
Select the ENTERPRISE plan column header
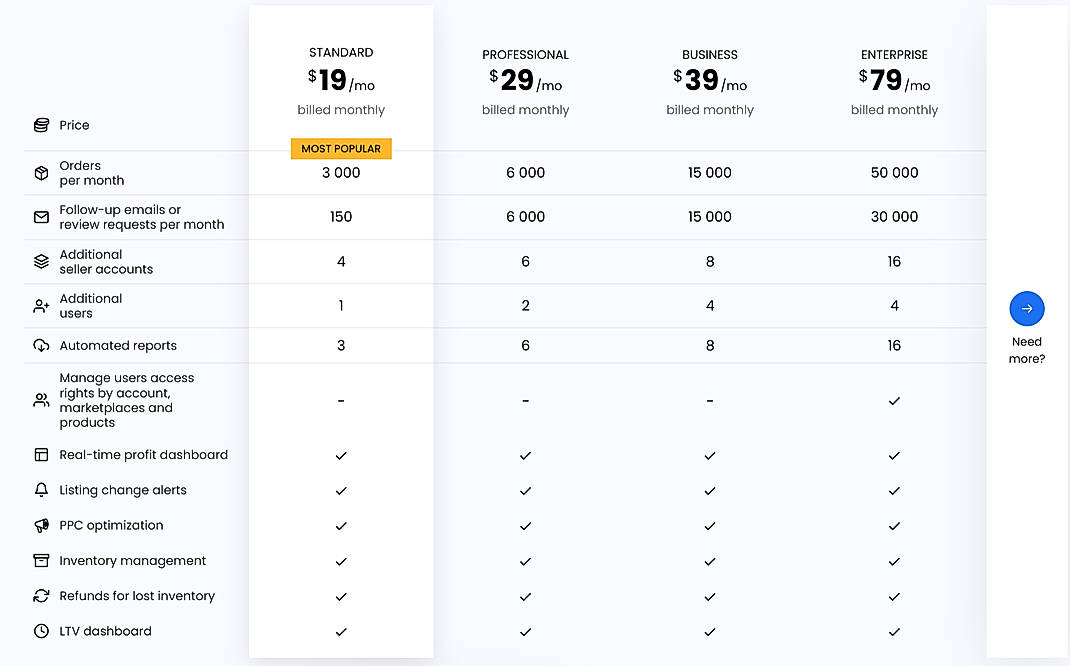(894, 54)
